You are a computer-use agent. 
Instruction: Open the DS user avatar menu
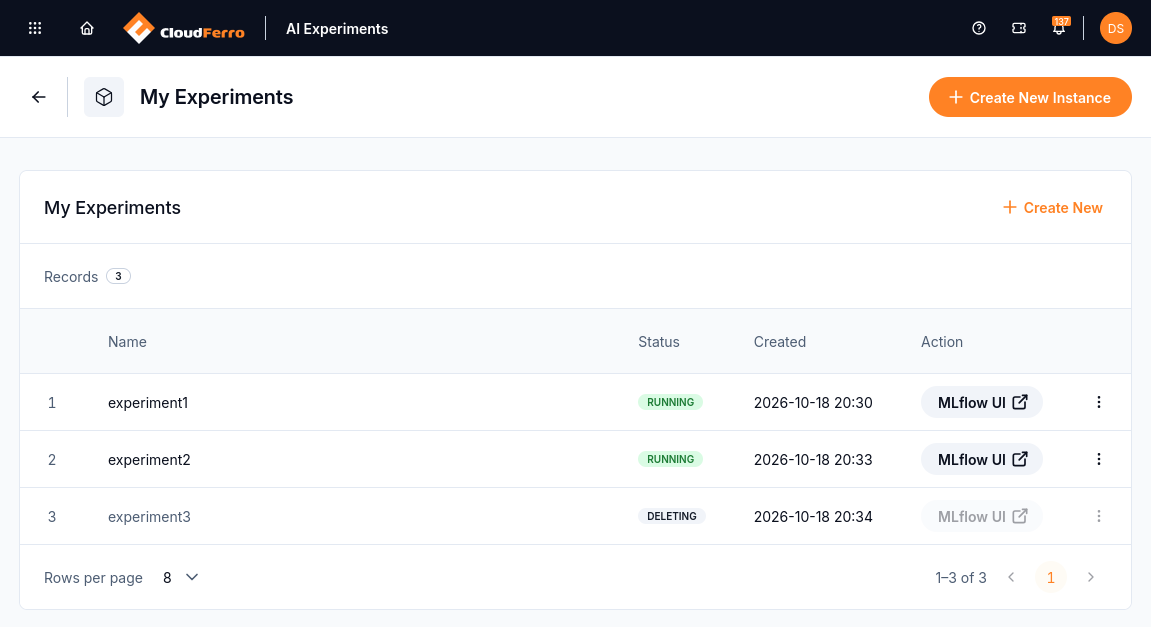click(x=1115, y=29)
